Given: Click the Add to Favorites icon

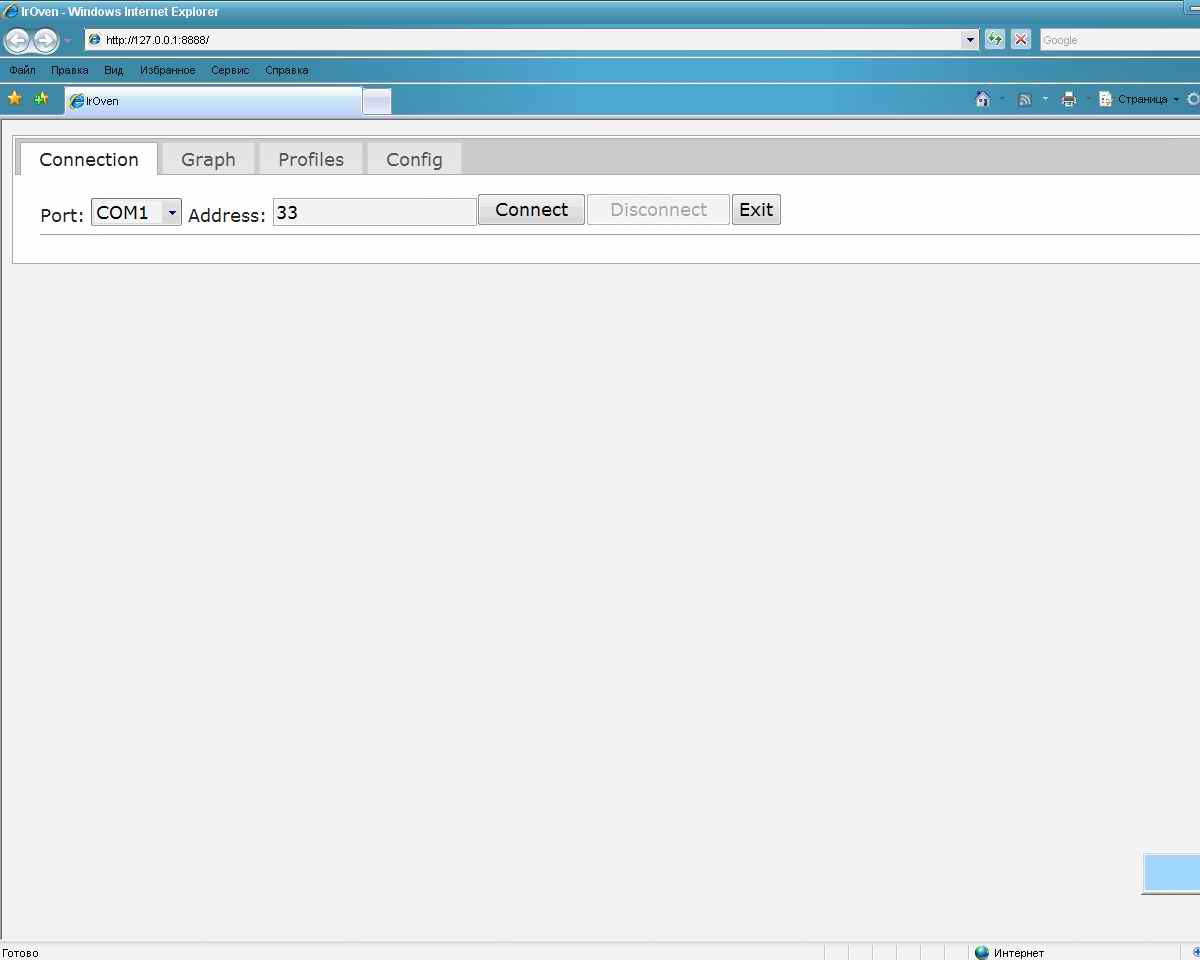Looking at the screenshot, I should tap(41, 99).
